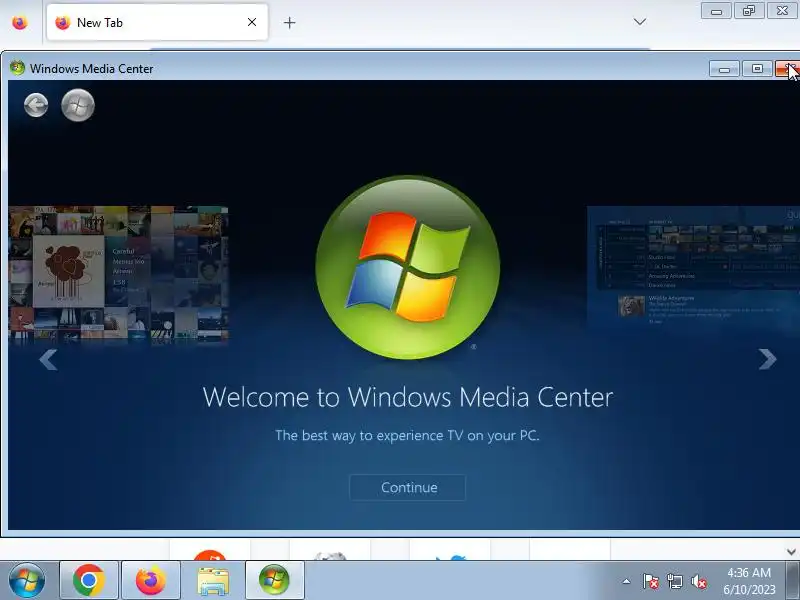
Task: Click the Continue button
Action: 408,487
